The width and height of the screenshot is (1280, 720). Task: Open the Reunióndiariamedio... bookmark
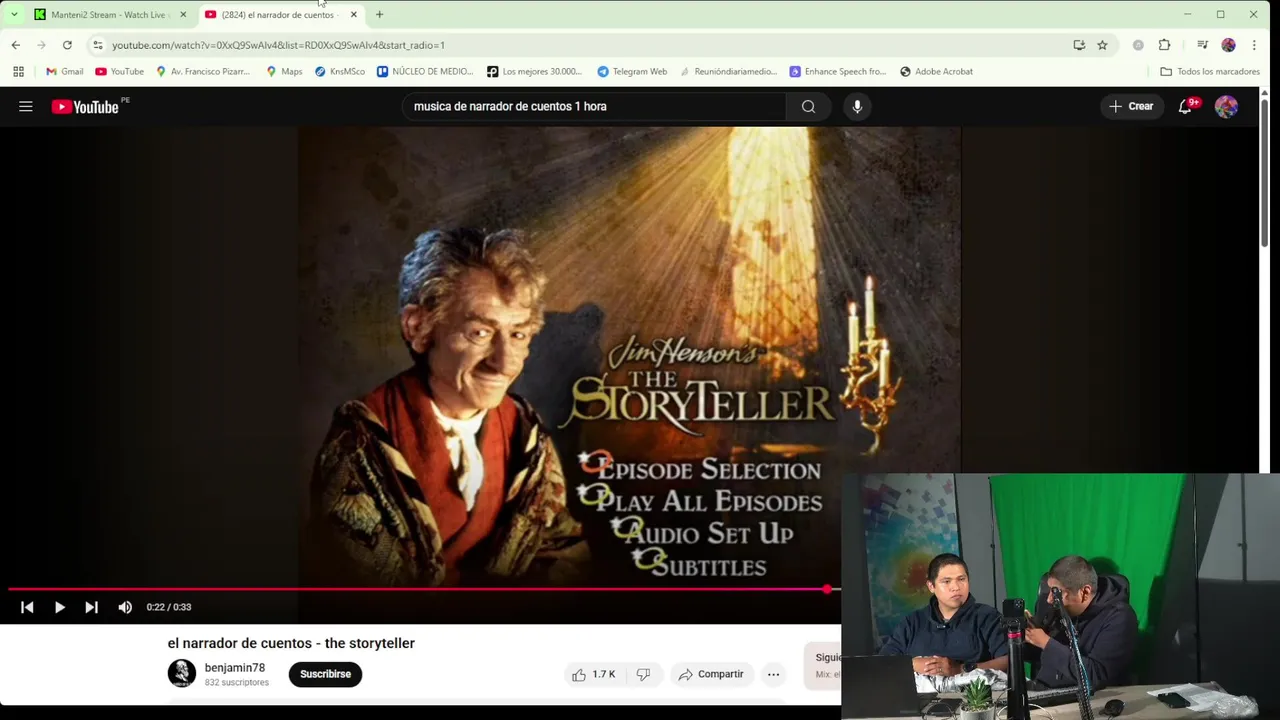coord(727,72)
